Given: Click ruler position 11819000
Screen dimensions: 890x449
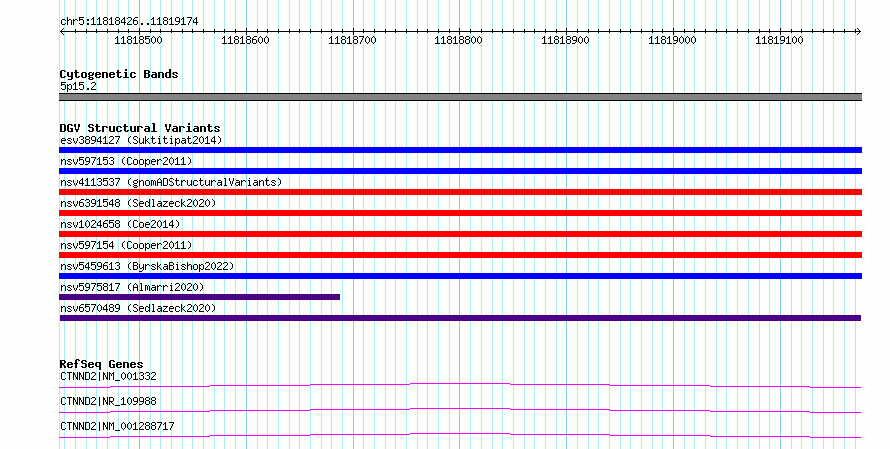Looking at the screenshot, I should click(x=672, y=40).
